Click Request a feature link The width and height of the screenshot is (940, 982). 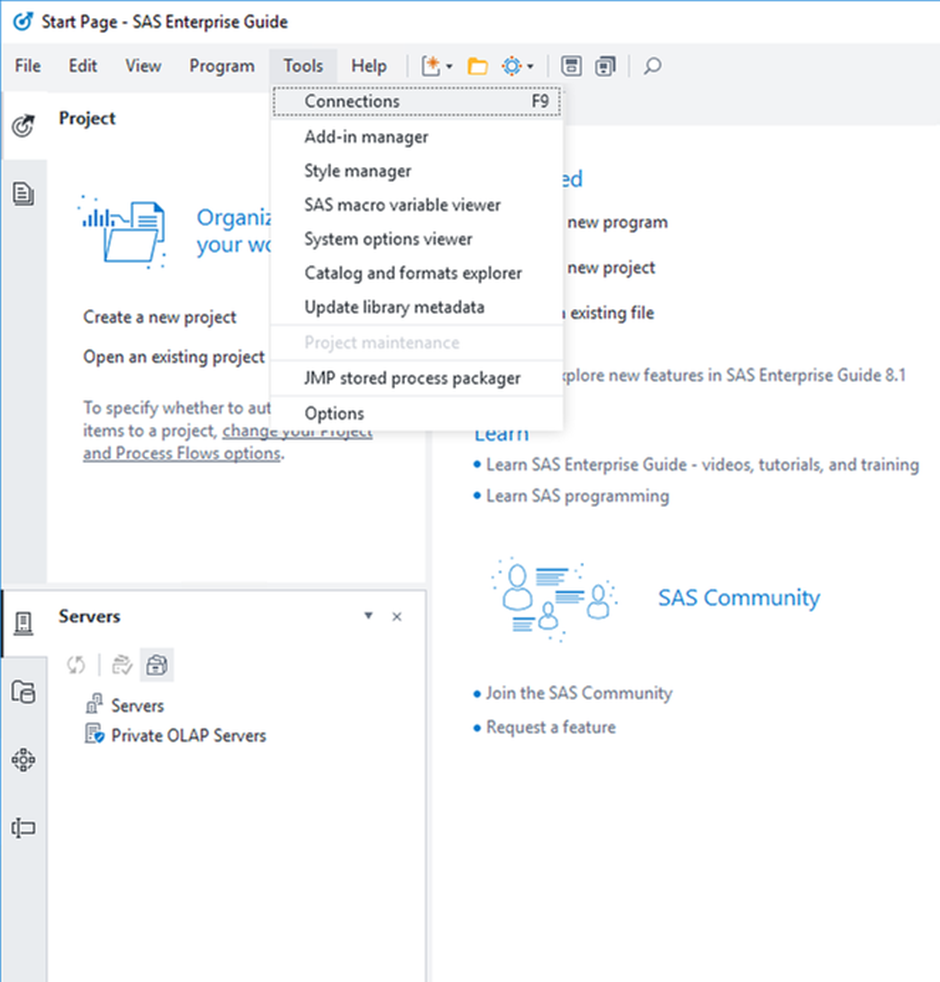click(550, 727)
